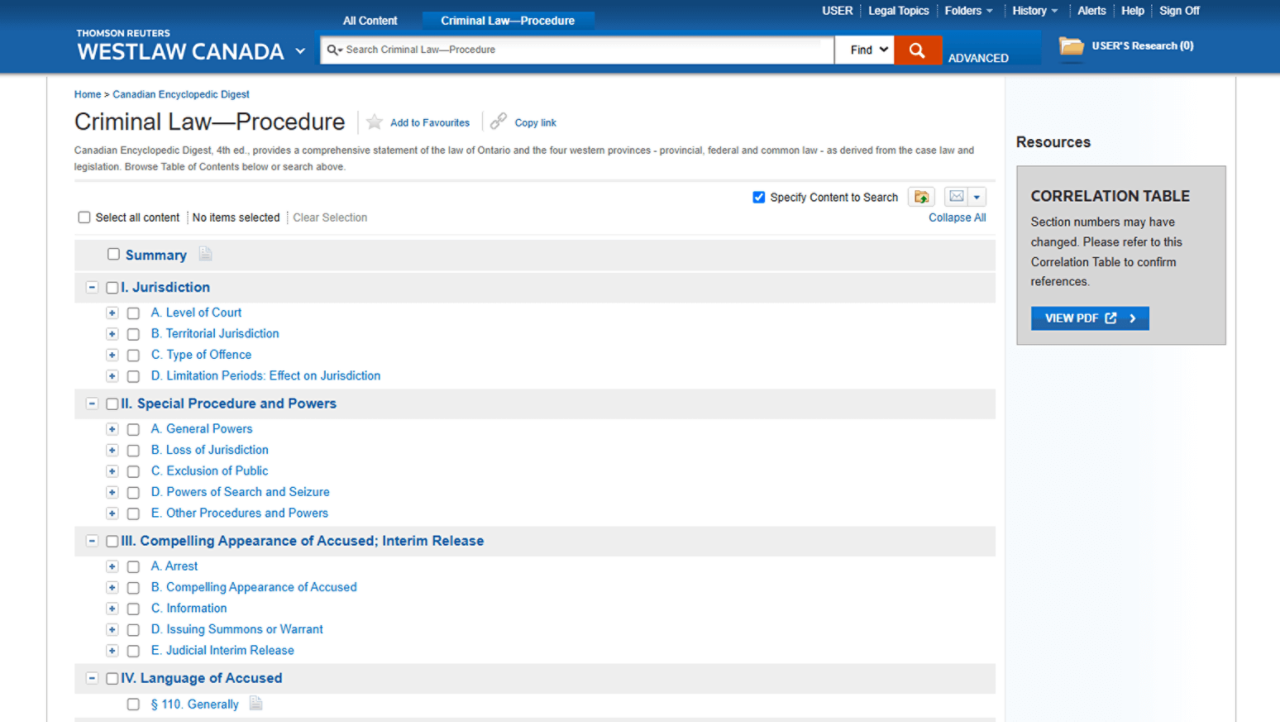Viewport: 1280px width, 722px height.
Task: Click the search magnifying glass icon
Action: coord(917,49)
